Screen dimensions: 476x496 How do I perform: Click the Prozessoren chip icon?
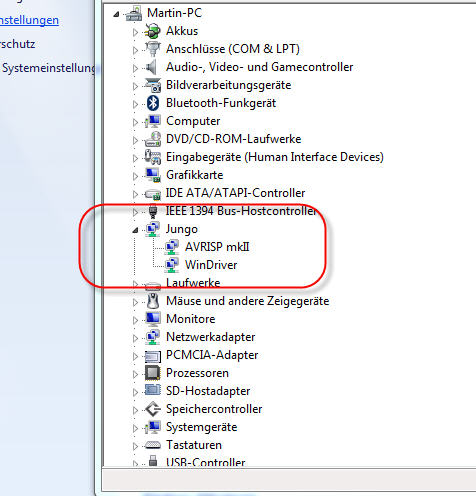(153, 373)
